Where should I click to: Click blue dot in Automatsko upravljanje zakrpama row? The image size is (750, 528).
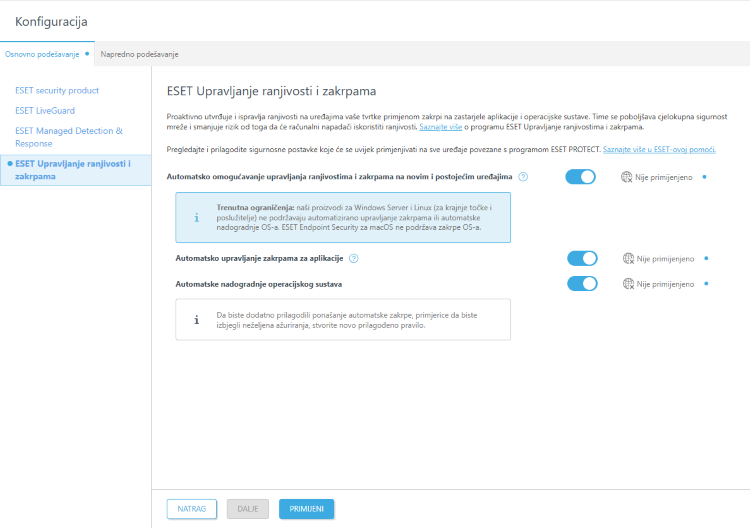point(706,258)
